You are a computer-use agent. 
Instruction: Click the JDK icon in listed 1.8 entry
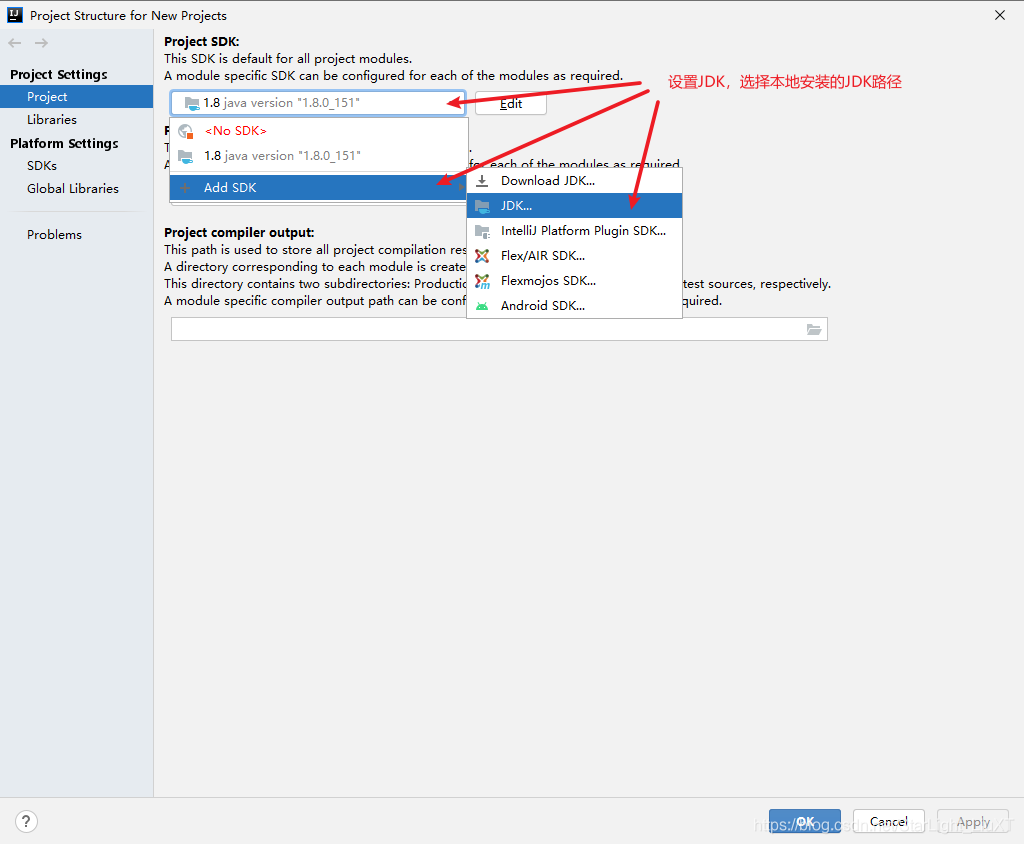185,157
